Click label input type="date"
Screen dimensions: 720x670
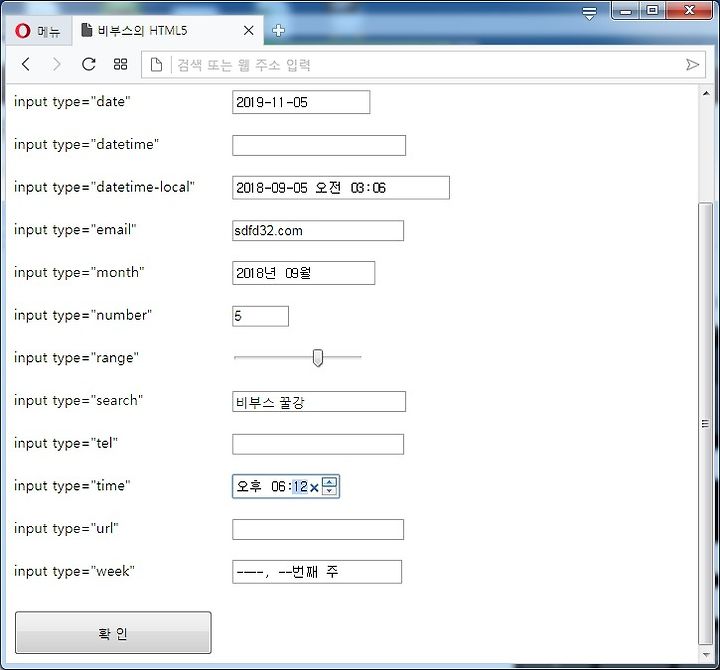pyautogui.click(x=72, y=101)
